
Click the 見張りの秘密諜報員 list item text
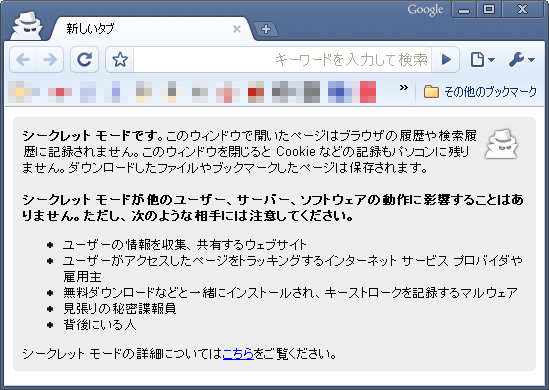119,308
